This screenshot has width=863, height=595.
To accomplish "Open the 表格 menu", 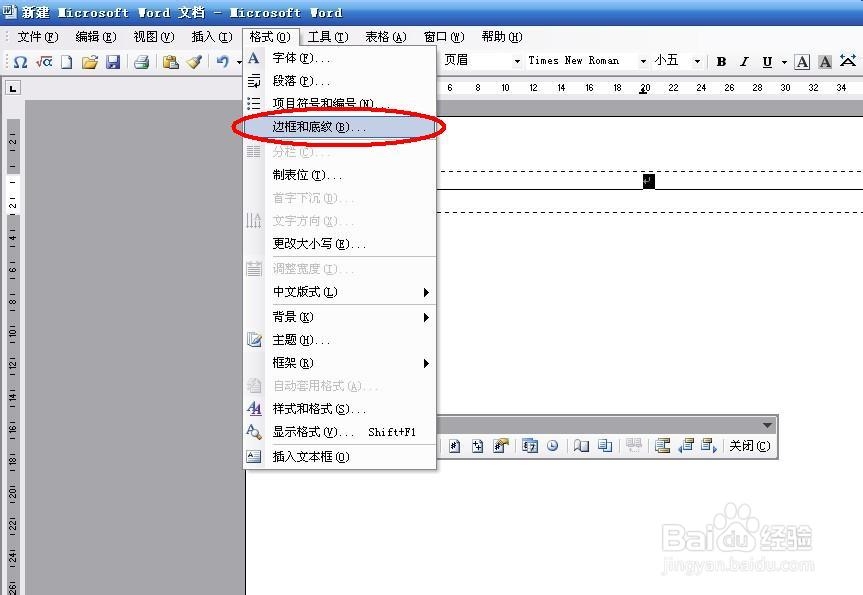I will [x=386, y=37].
